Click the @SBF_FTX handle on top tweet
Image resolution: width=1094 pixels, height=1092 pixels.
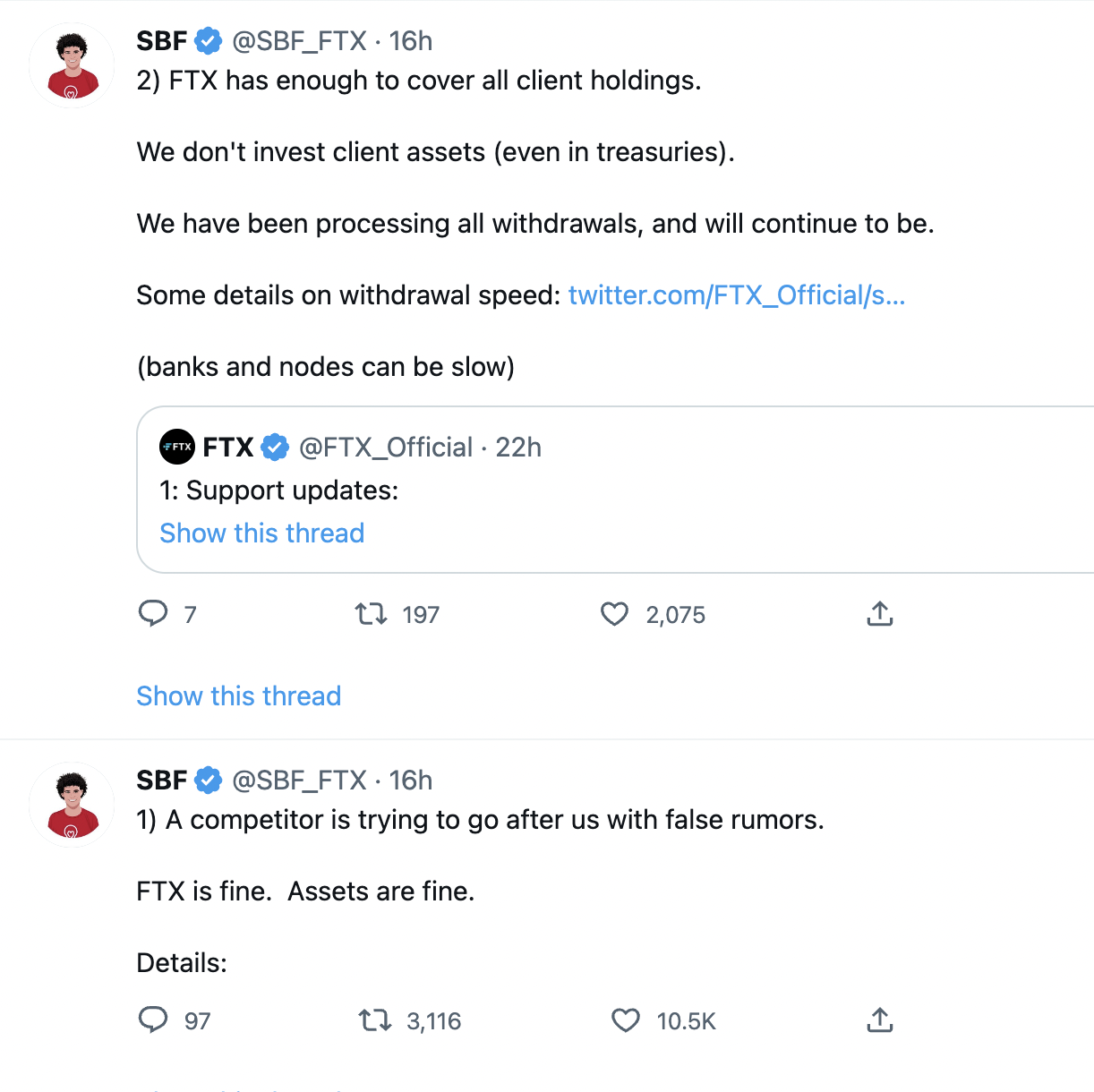(x=299, y=40)
